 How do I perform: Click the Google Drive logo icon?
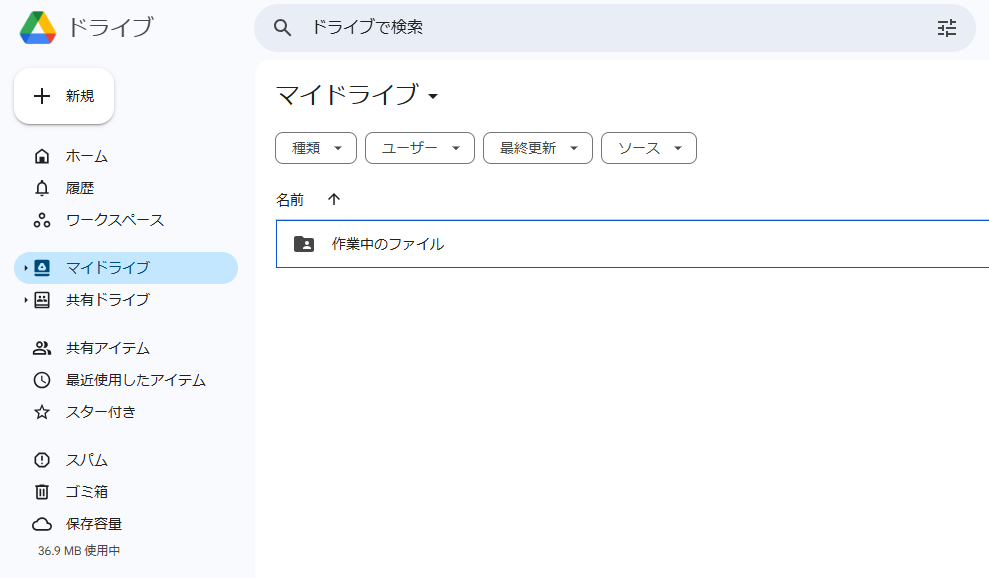pyautogui.click(x=38, y=28)
